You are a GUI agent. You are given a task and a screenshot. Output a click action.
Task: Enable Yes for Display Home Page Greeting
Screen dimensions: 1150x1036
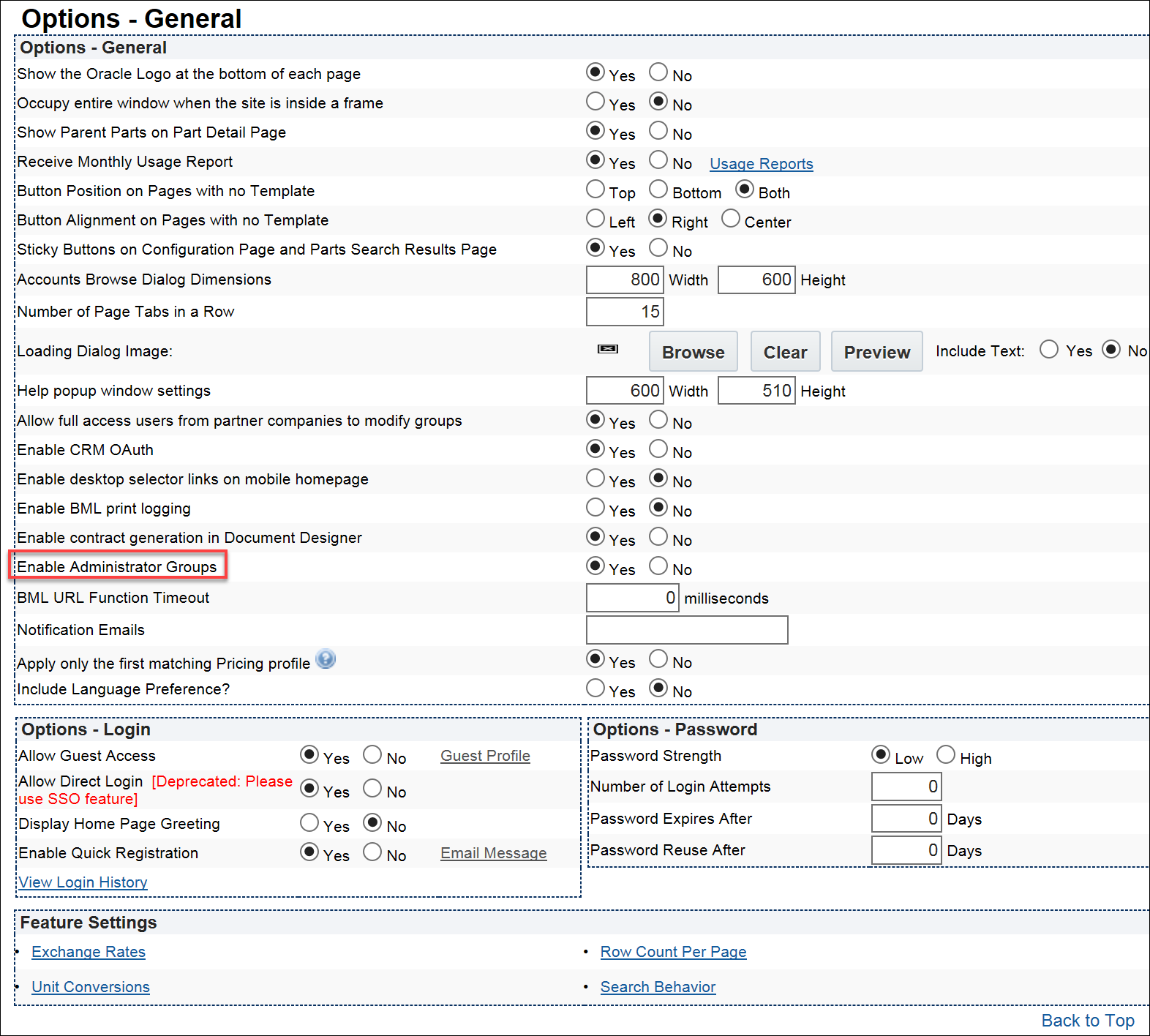coord(309,823)
